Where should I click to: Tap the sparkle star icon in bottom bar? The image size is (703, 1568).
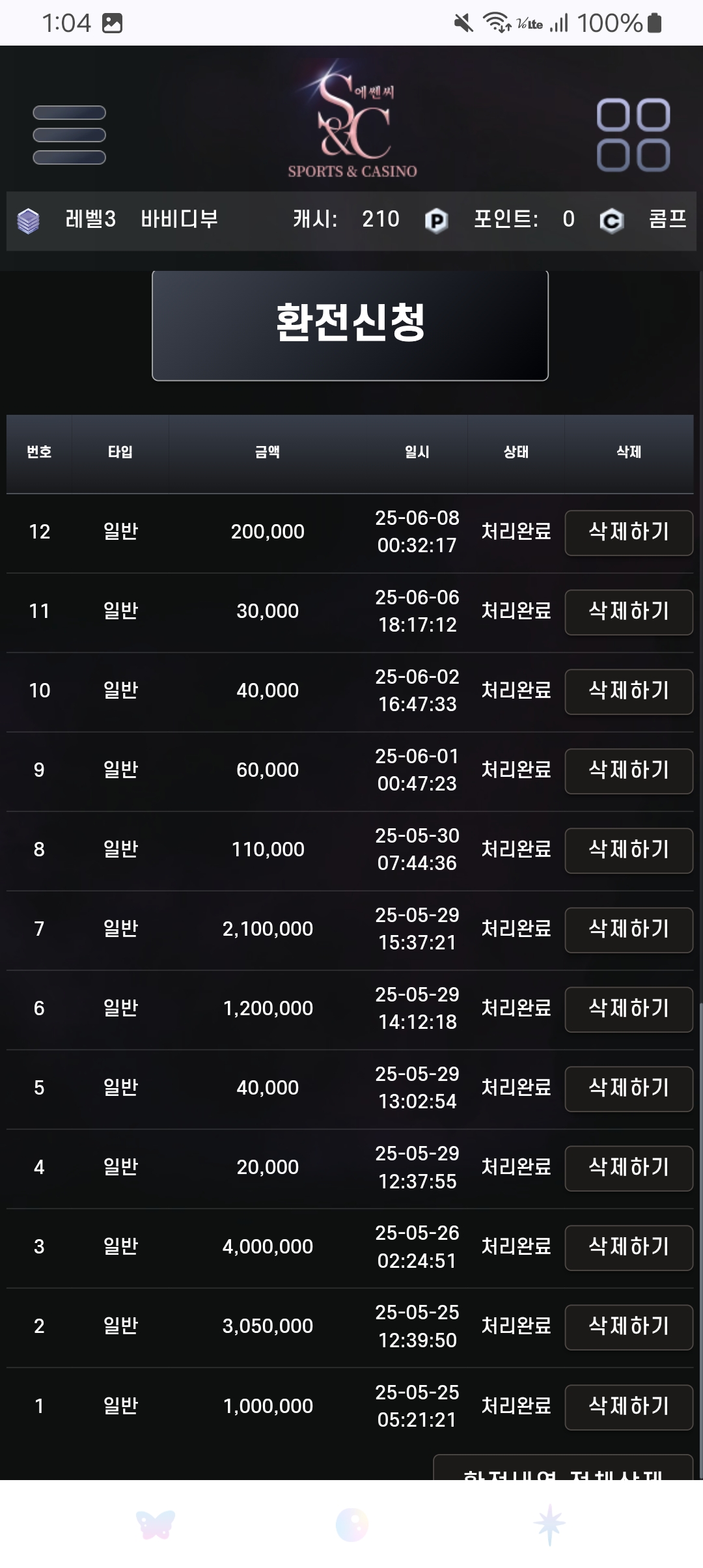[549, 1524]
